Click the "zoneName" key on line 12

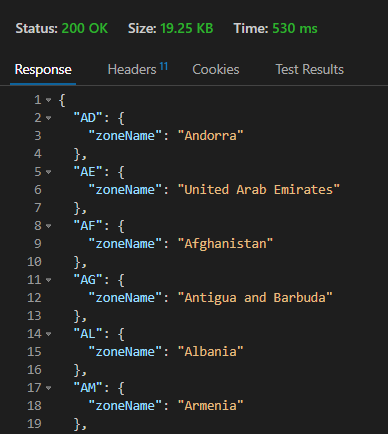click(x=125, y=298)
